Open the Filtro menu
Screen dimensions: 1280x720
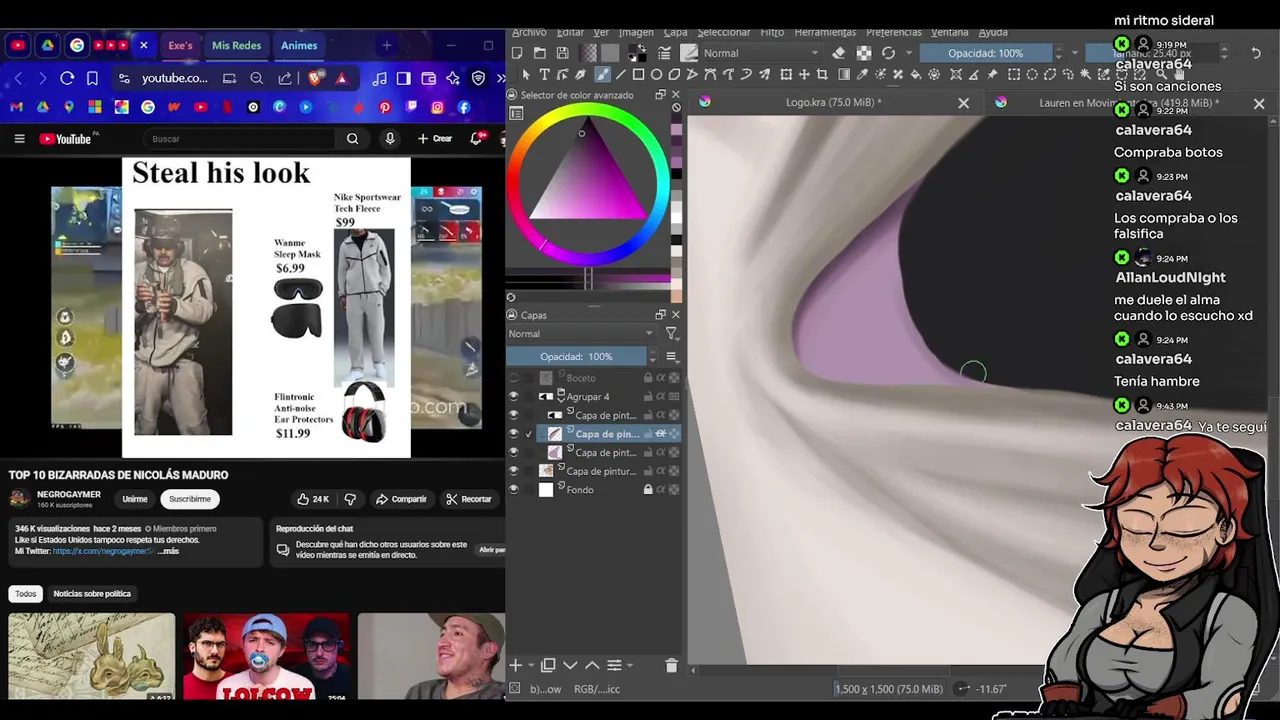772,32
